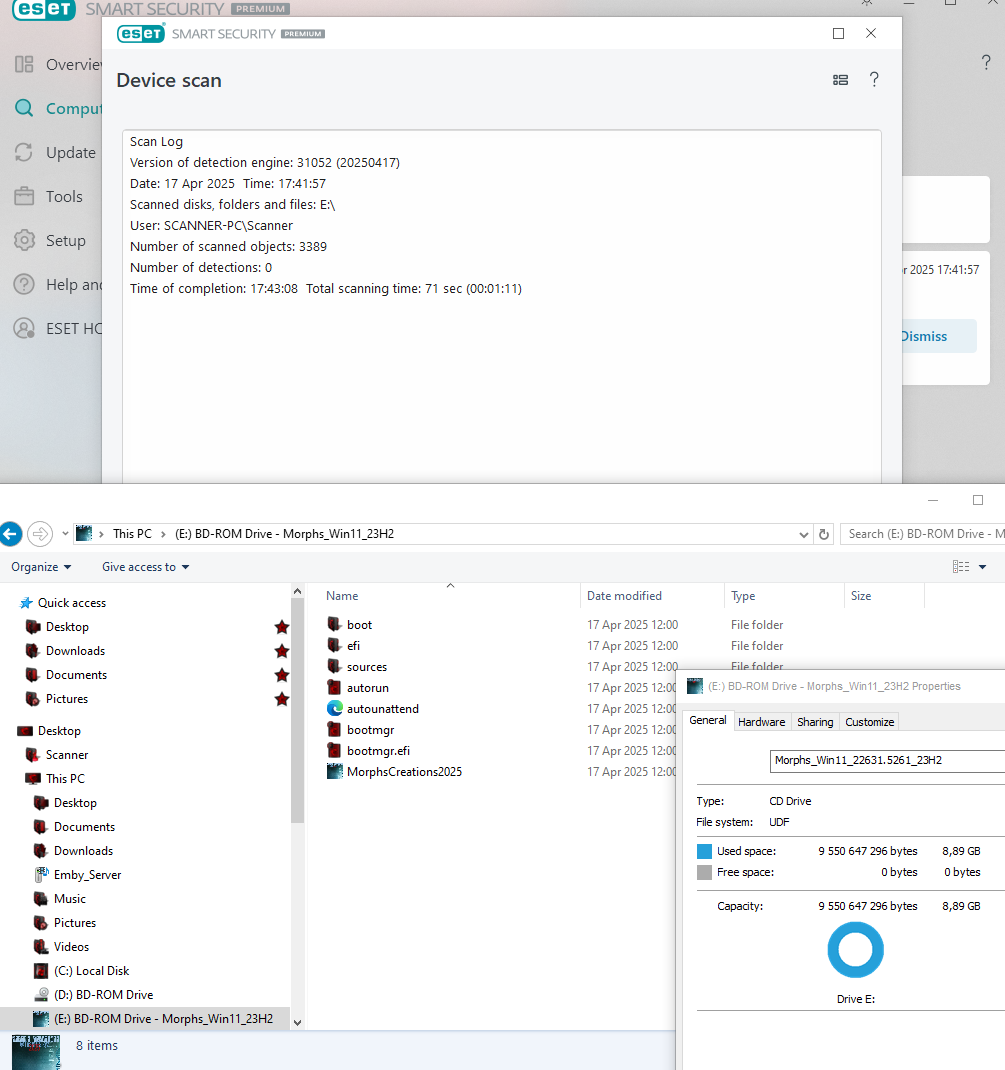
Task: Select Emby_Server in navigation tree
Action: tap(87, 874)
